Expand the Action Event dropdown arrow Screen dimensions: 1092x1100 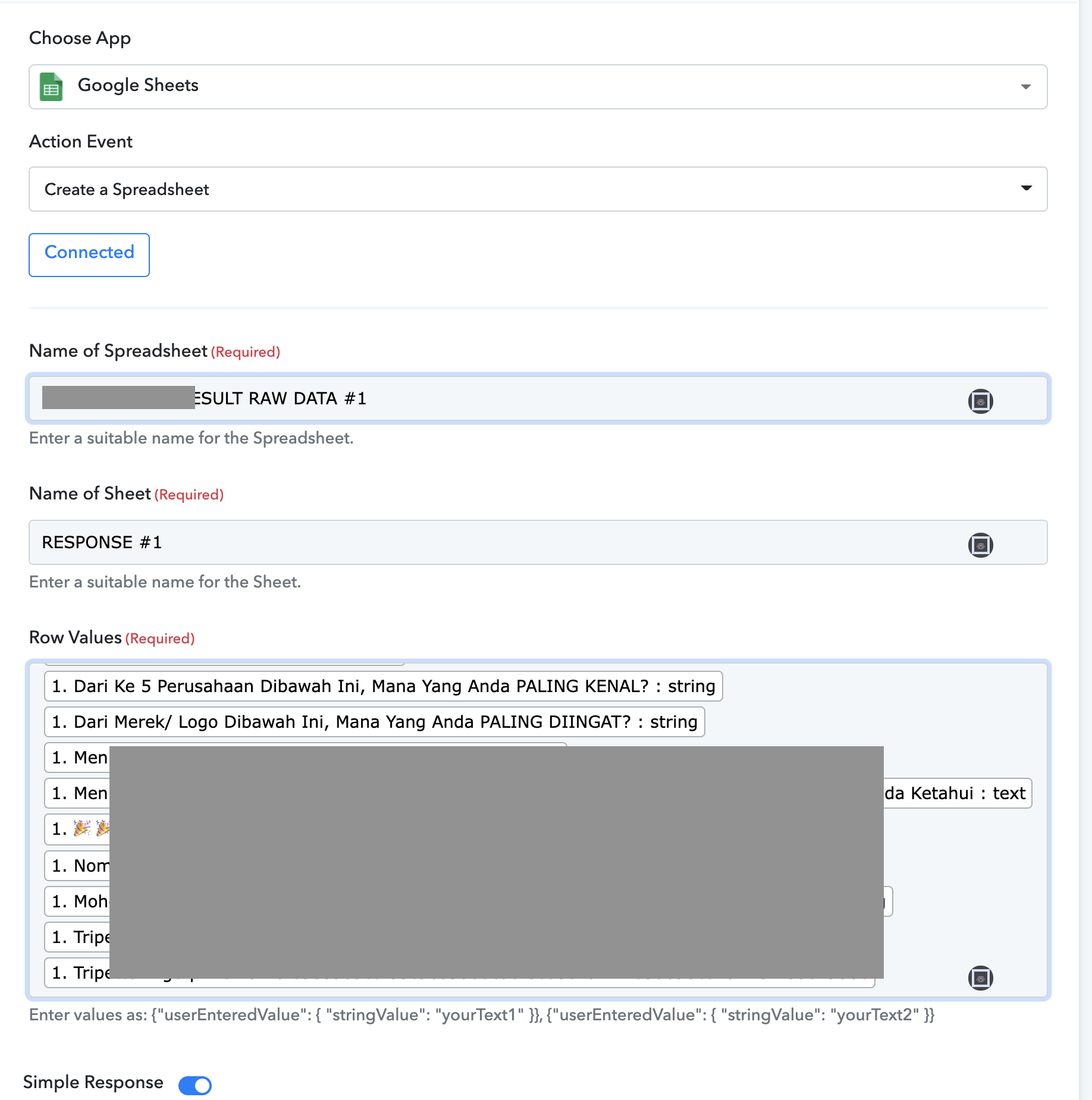point(1026,188)
